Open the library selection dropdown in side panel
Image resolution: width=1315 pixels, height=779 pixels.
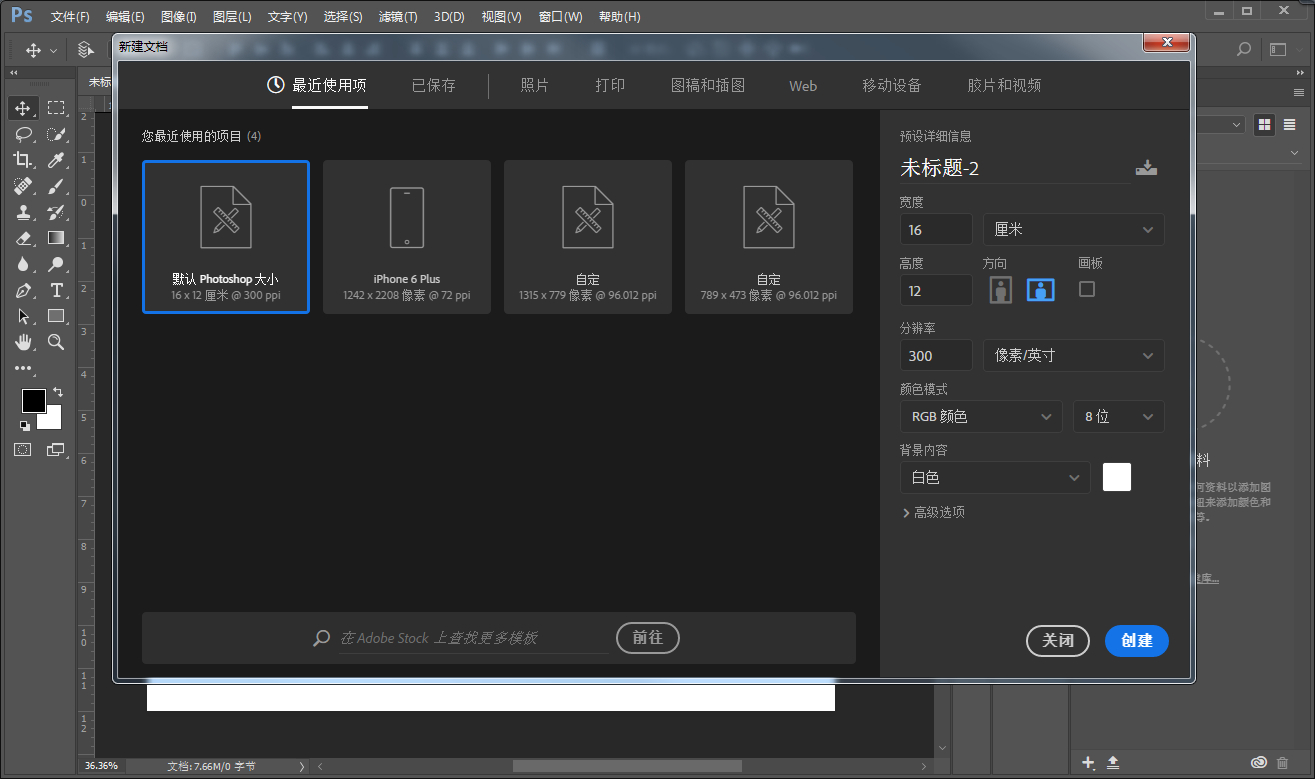(x=1223, y=125)
